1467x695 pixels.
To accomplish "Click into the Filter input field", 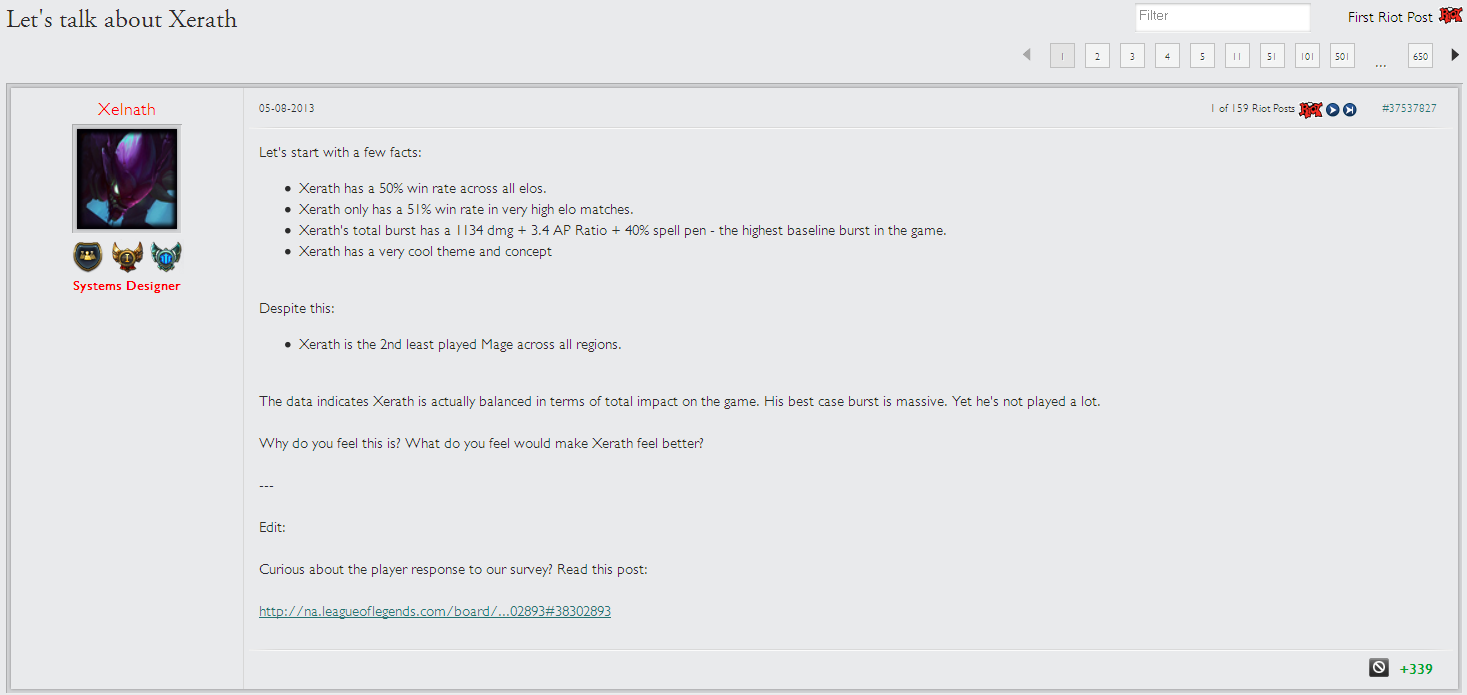I will click(1222, 17).
